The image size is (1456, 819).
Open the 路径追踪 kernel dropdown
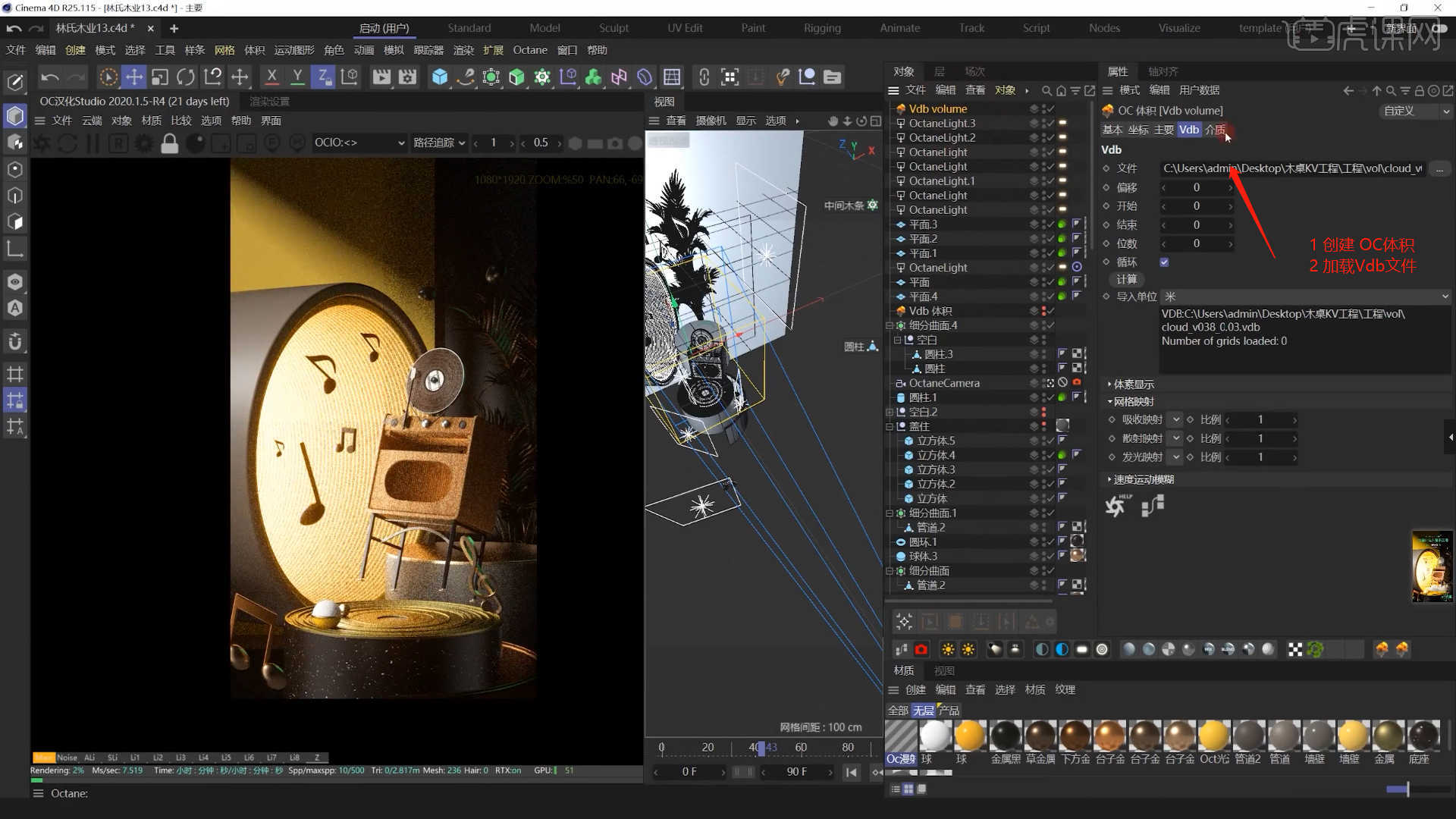(439, 143)
